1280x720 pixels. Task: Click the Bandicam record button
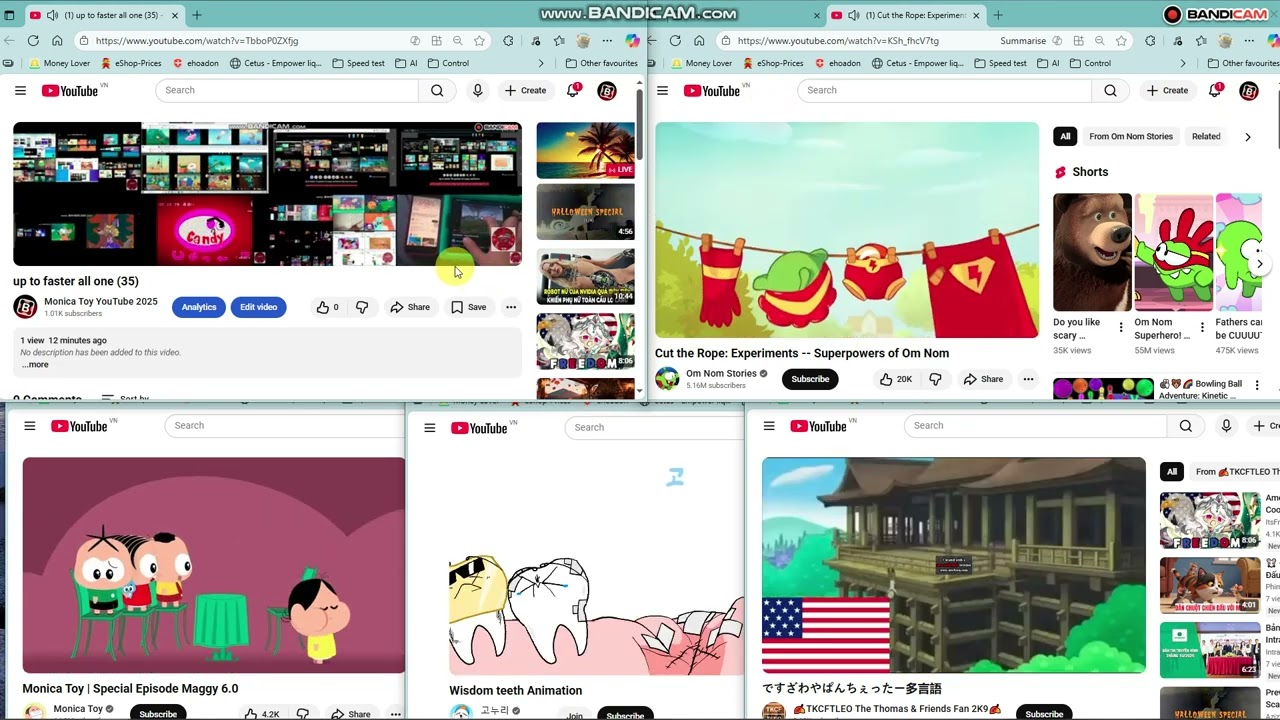pyautogui.click(x=1172, y=15)
